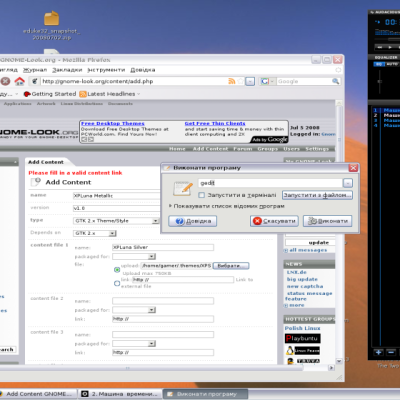This screenshot has height=400, width=400.
Task: Open the Getting Started bookmark
Action: coord(50,94)
